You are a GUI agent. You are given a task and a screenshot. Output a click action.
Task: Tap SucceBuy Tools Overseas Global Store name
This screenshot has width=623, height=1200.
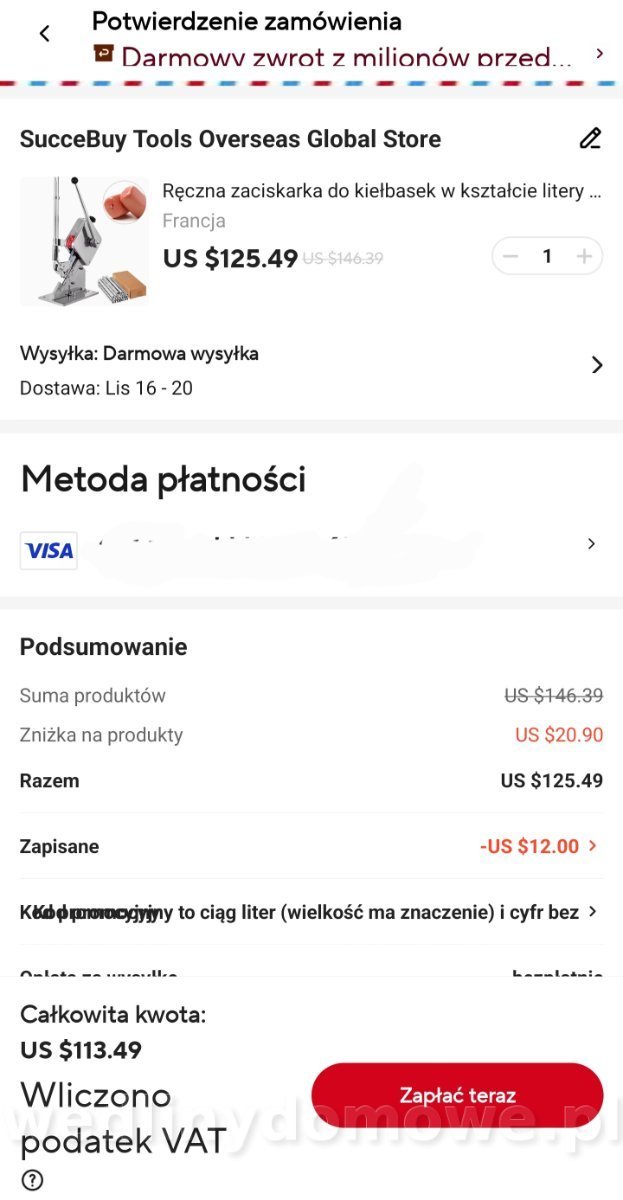point(230,139)
